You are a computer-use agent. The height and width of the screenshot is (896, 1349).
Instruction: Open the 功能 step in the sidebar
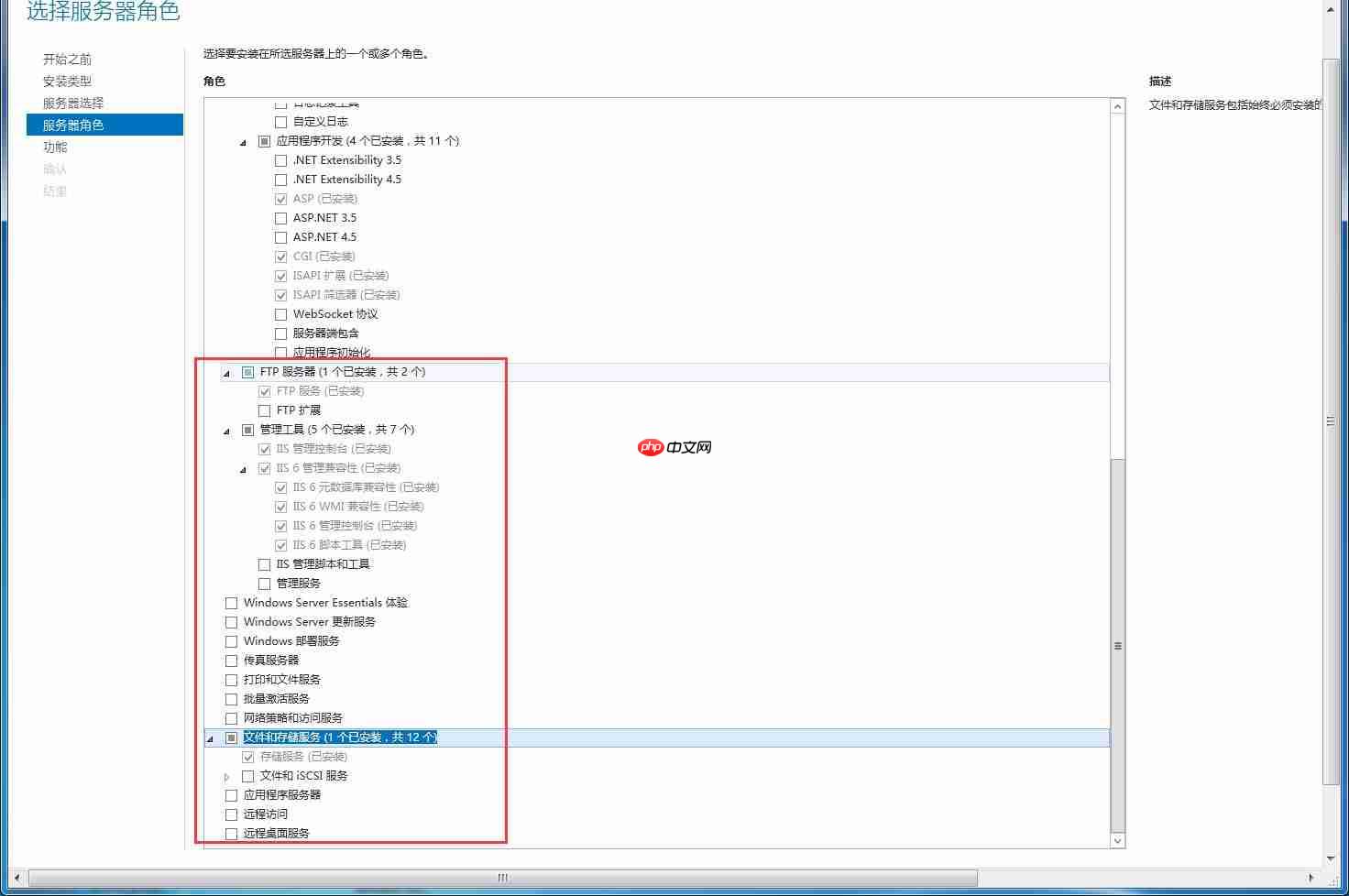55,147
